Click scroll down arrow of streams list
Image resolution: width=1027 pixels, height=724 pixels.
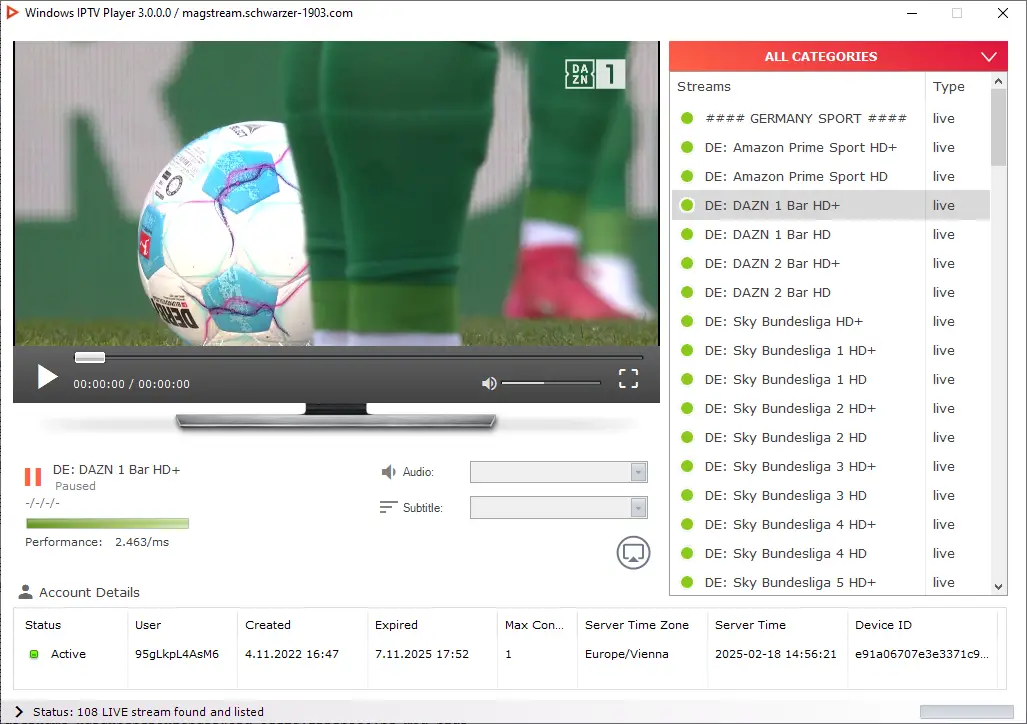pos(998,587)
